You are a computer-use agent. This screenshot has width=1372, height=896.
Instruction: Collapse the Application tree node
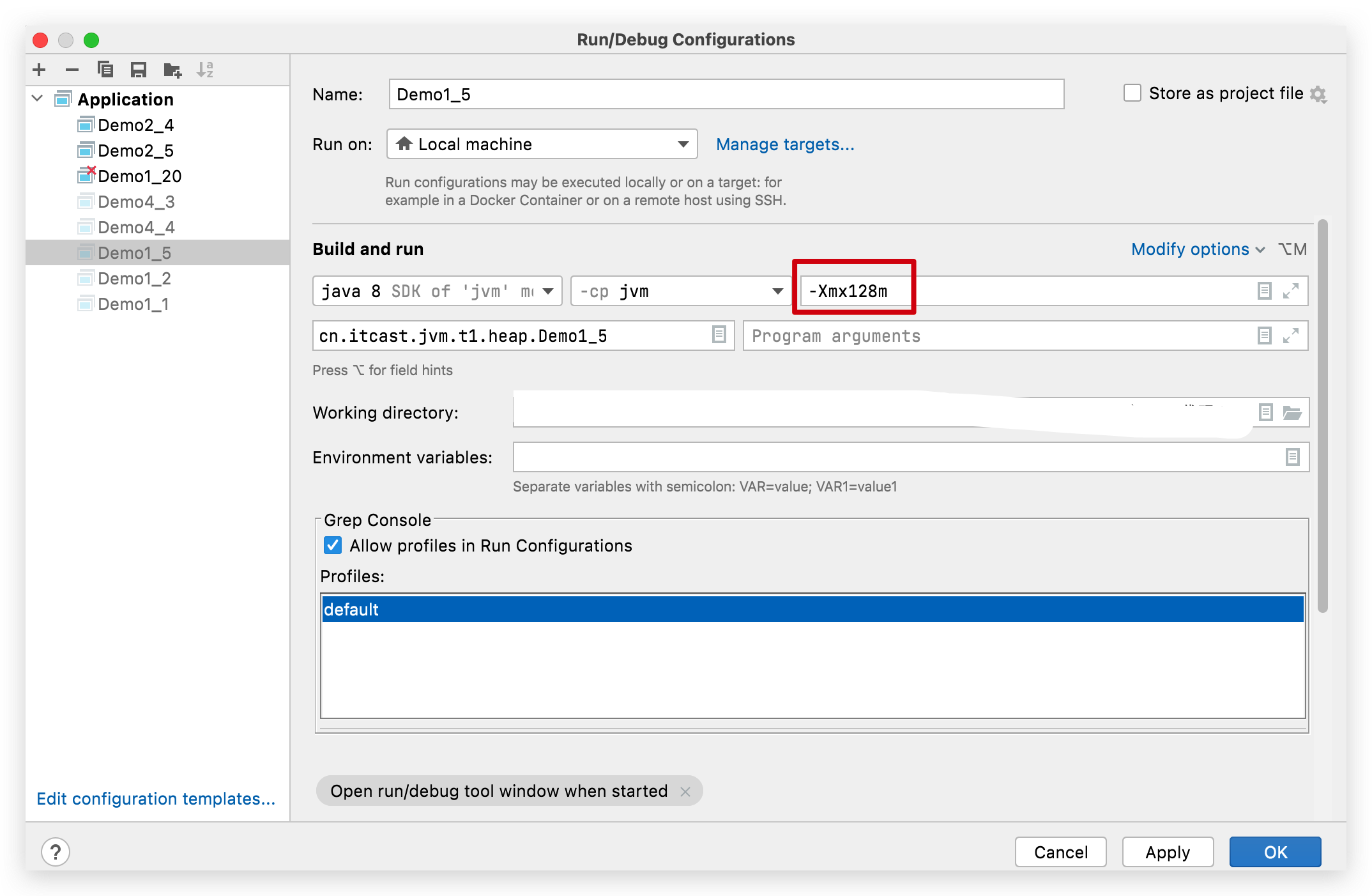tap(37, 99)
